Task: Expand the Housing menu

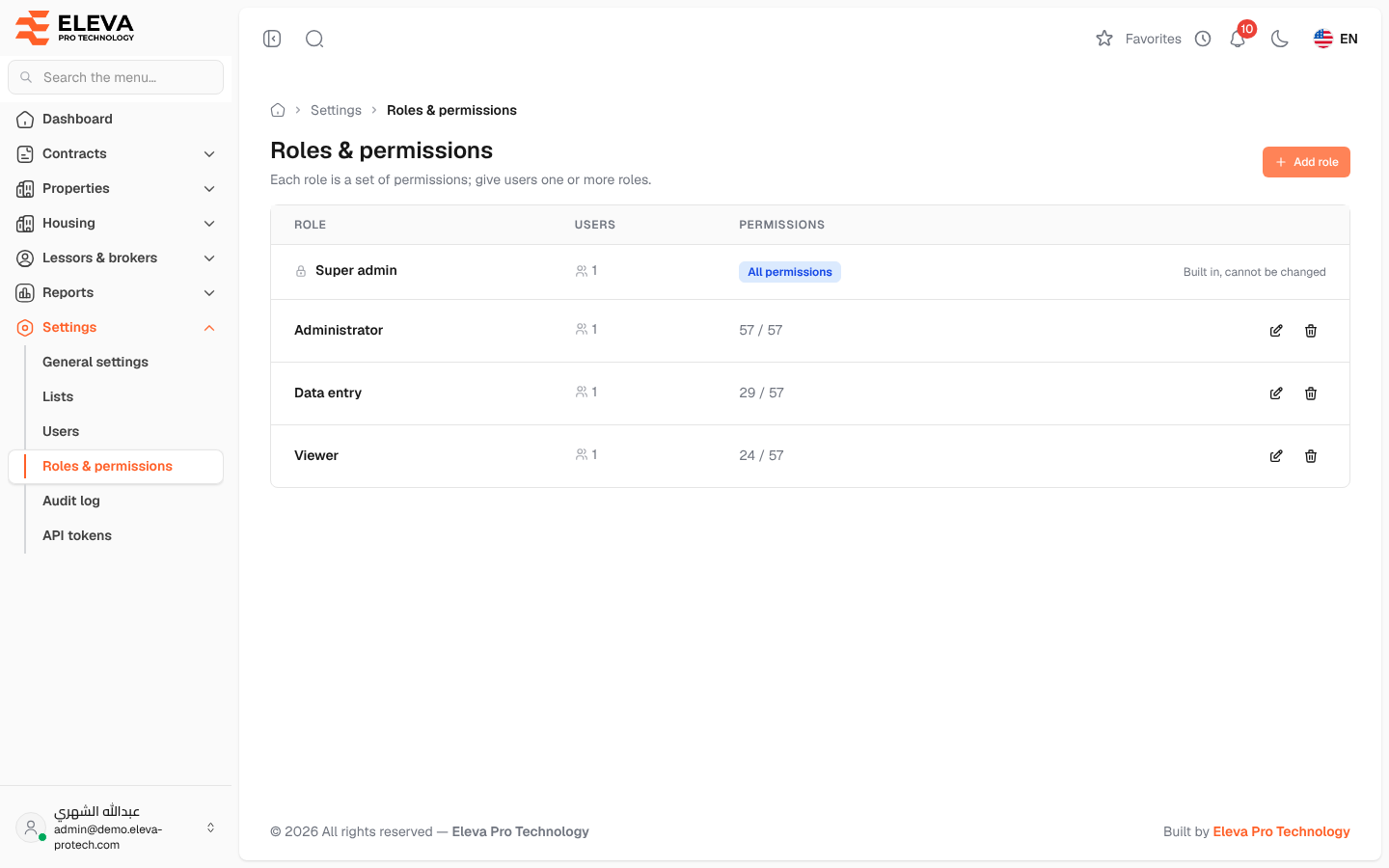Action: click(116, 223)
